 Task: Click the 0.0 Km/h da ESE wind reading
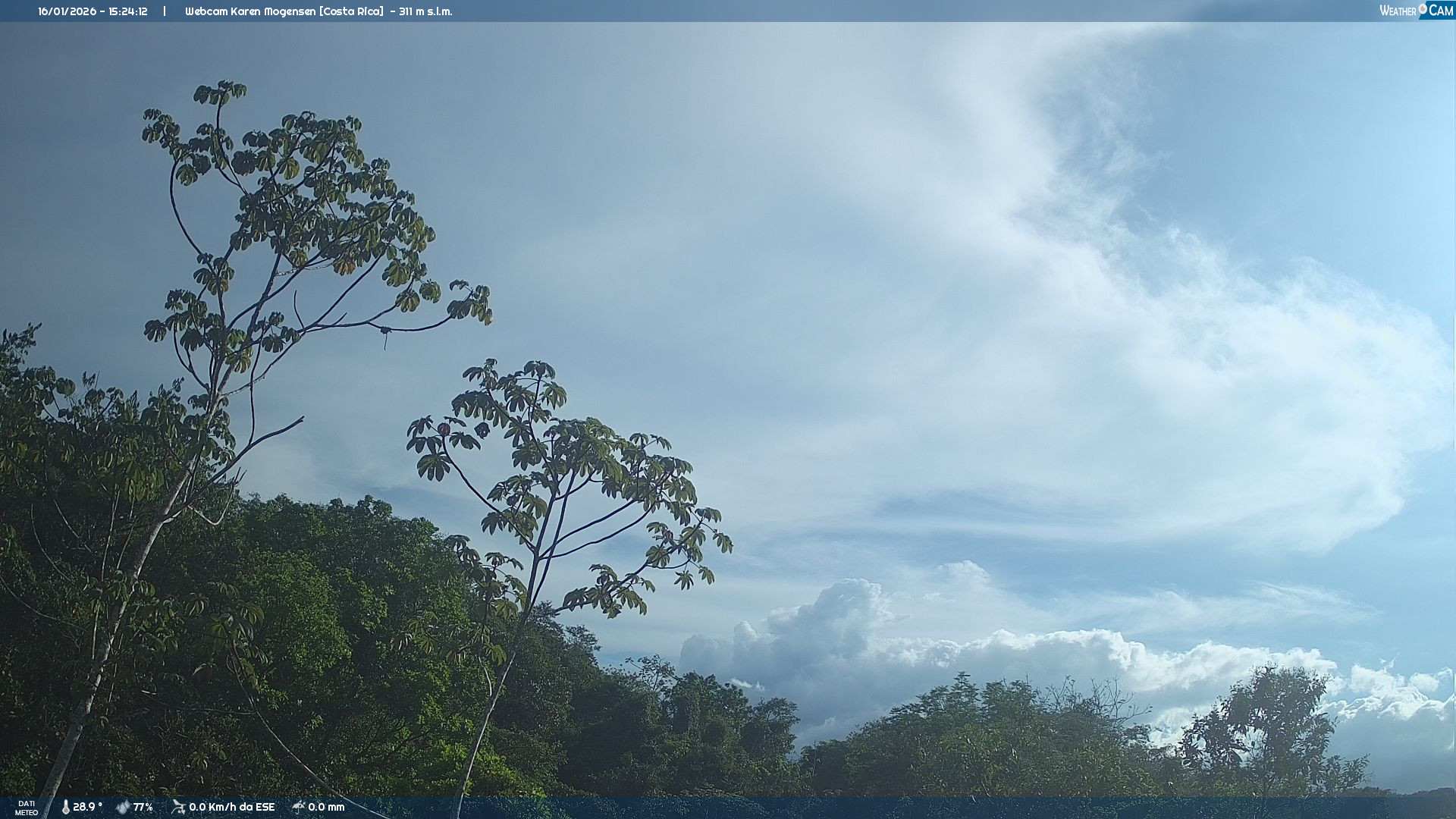231,807
